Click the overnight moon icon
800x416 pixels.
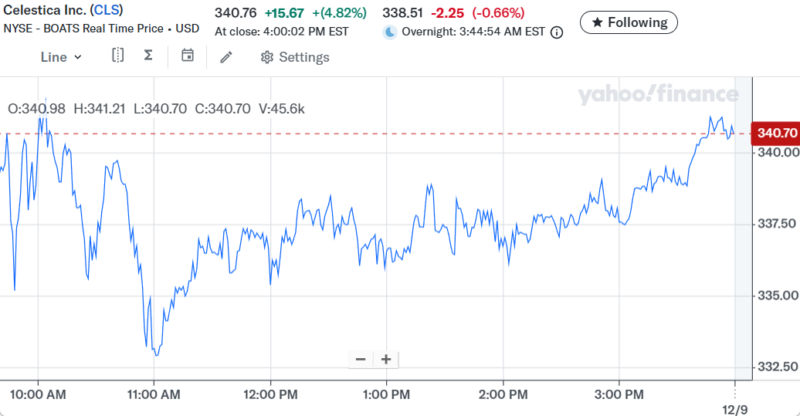tap(390, 31)
